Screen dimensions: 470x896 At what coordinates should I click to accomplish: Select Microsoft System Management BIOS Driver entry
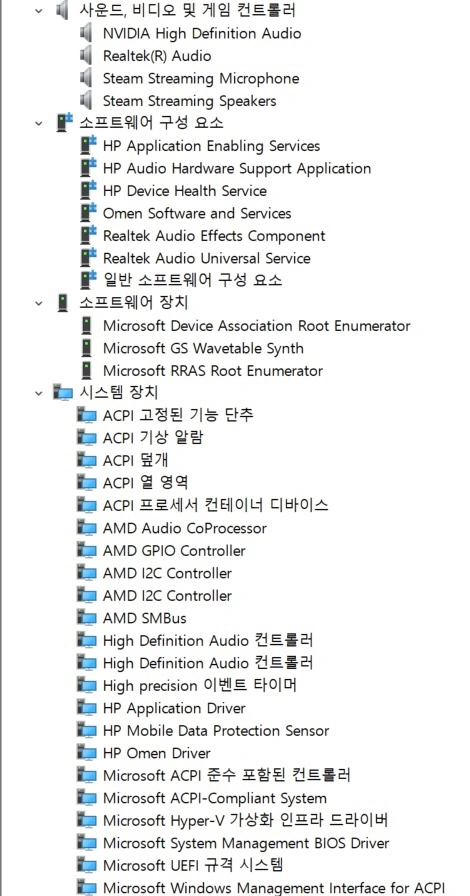pos(246,843)
